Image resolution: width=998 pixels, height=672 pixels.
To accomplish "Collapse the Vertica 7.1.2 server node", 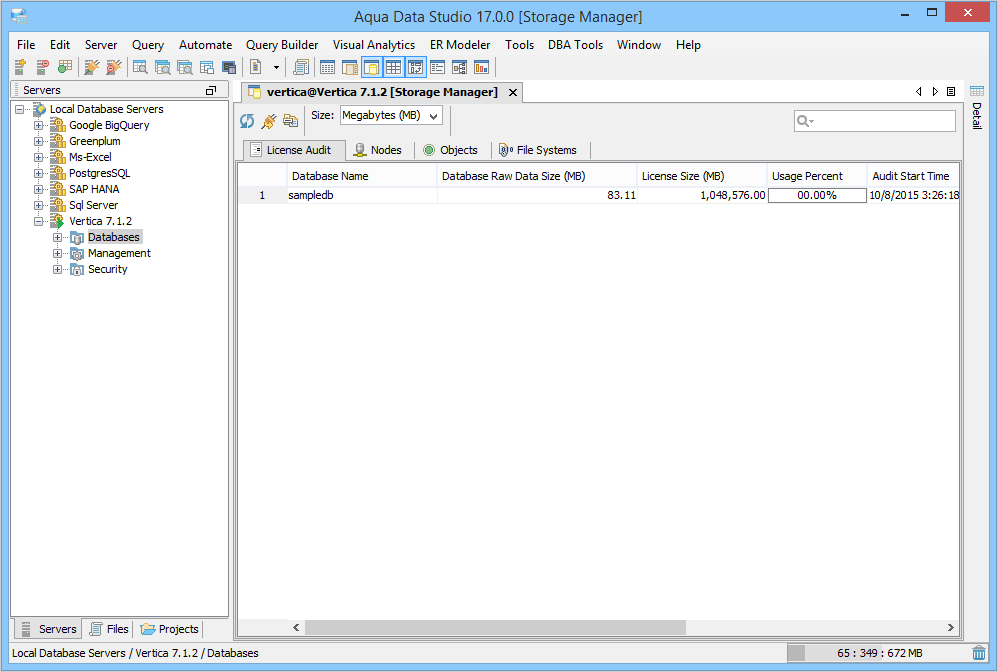I will (x=39, y=221).
